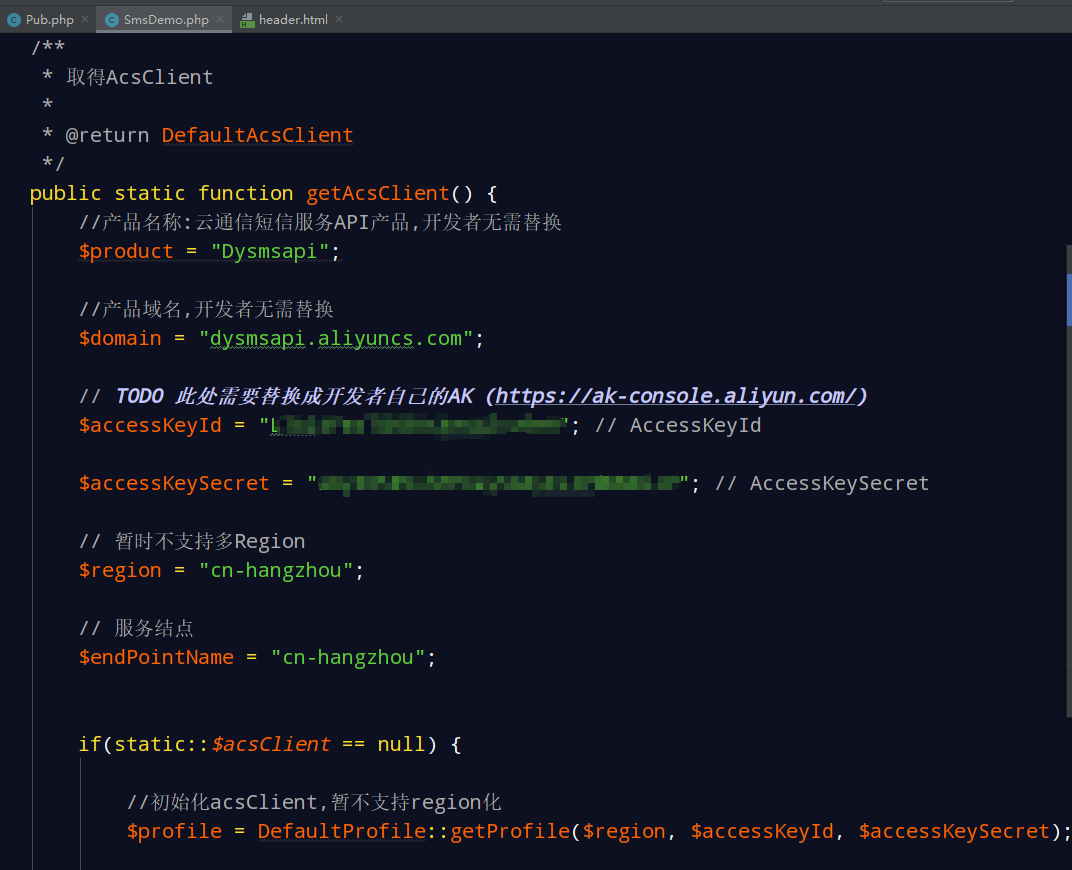Switch to the SmsDemo.php tab
1072x870 pixels.
coord(165,20)
